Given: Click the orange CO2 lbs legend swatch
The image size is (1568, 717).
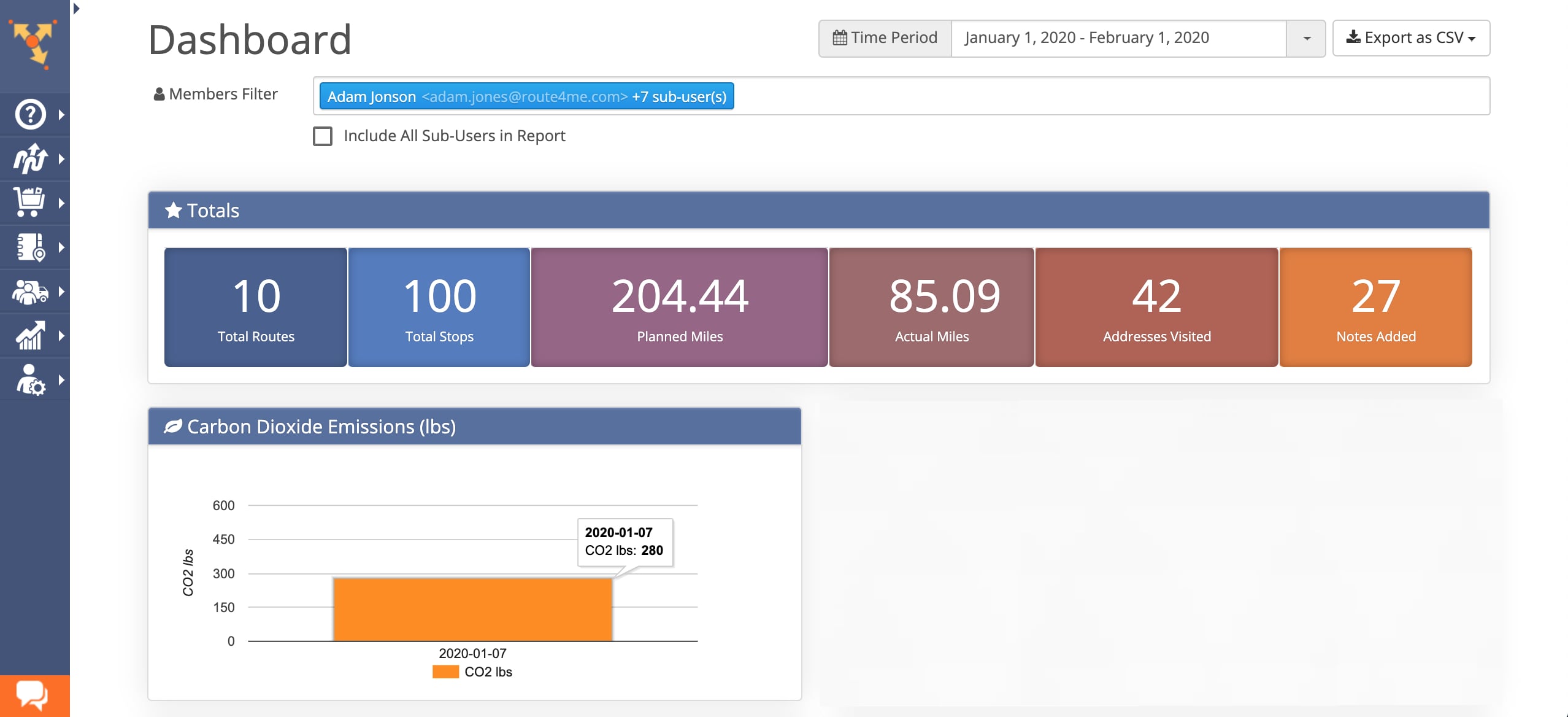Looking at the screenshot, I should coord(445,672).
